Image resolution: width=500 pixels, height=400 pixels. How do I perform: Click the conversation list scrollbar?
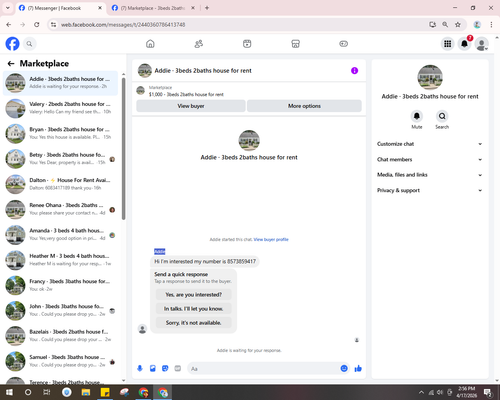[124, 149]
